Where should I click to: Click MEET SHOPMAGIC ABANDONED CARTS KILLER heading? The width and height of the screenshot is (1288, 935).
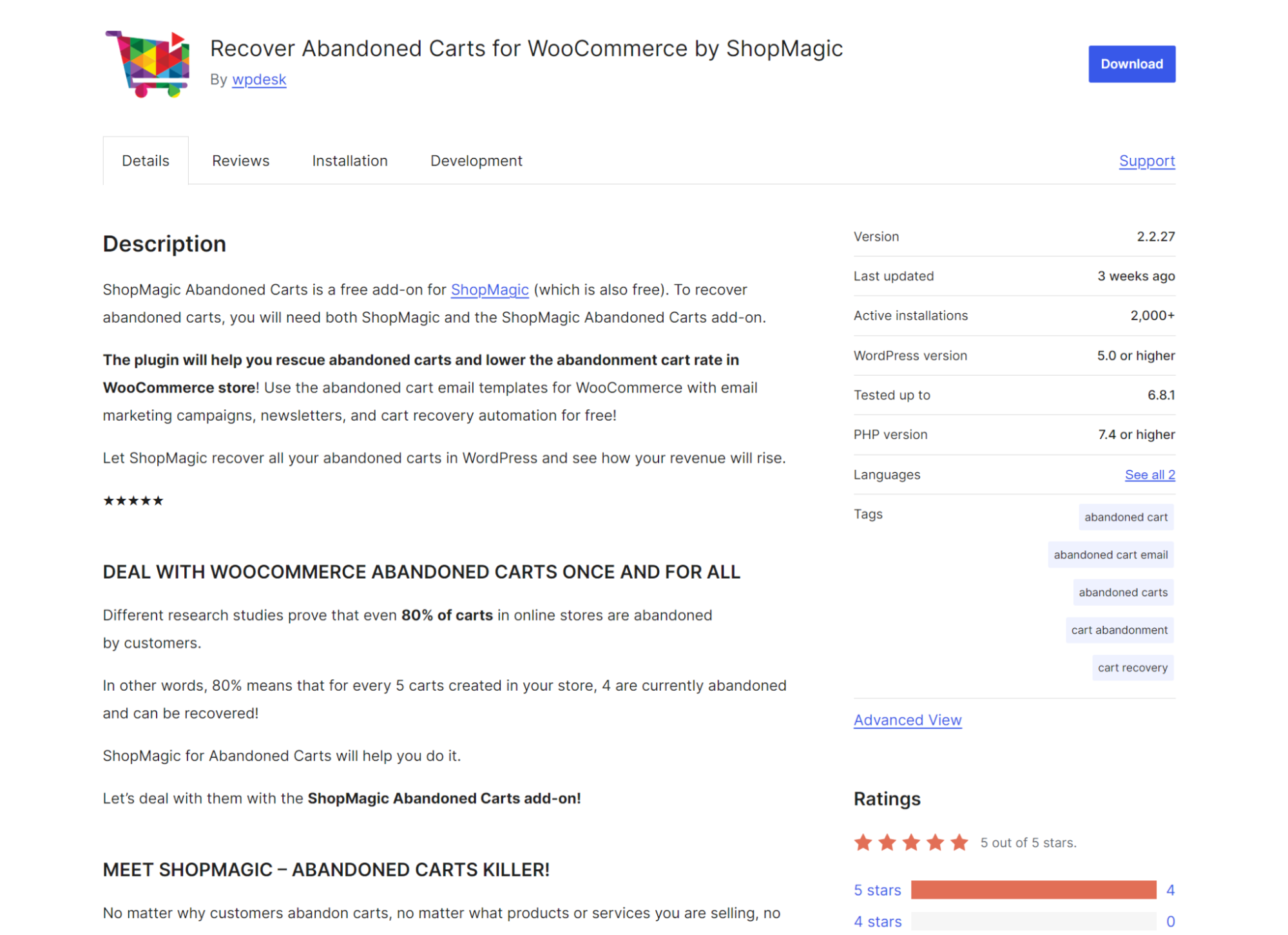326,869
